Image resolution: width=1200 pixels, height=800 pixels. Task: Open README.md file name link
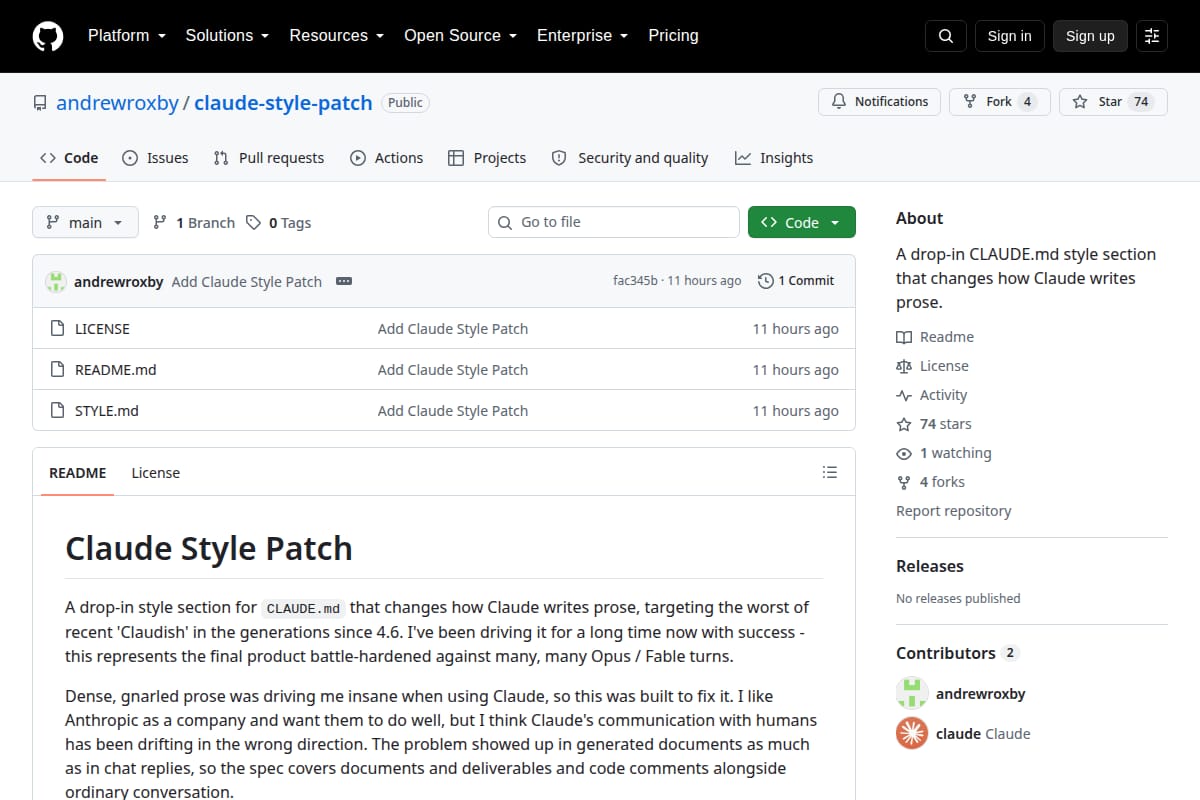[x=116, y=370]
